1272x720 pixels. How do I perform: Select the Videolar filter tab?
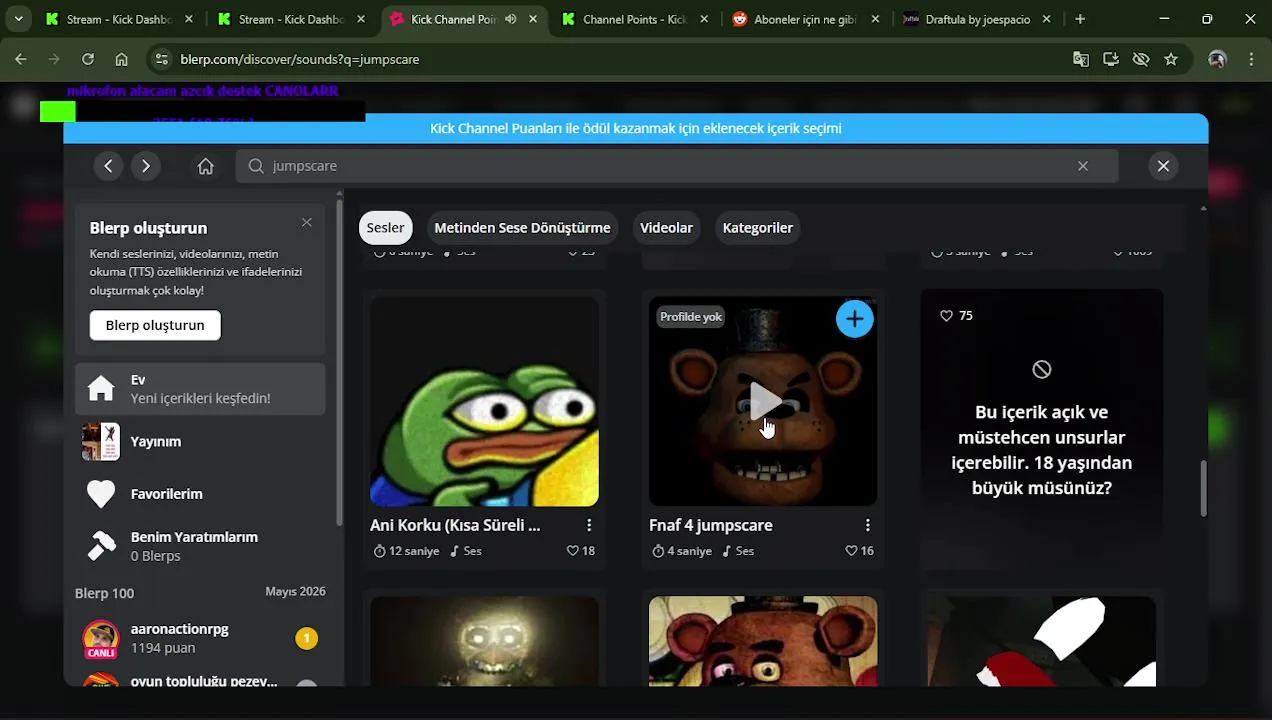pyautogui.click(x=666, y=228)
